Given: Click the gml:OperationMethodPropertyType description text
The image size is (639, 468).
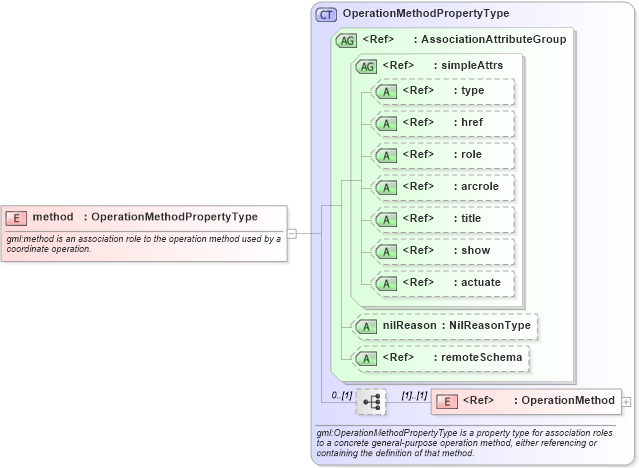Looking at the screenshot, I should pyautogui.click(x=465, y=443).
